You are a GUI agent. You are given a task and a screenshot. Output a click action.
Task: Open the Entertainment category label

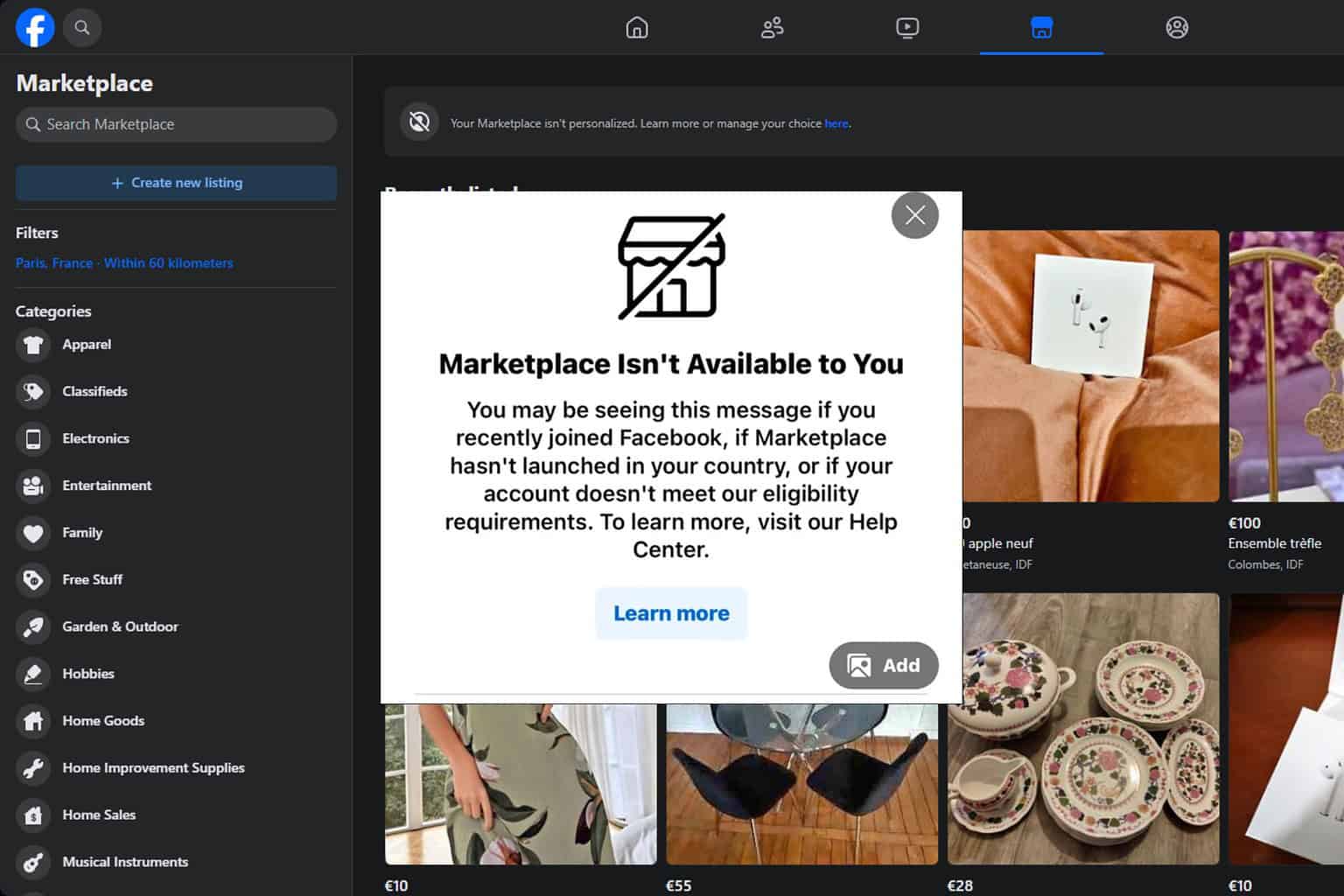pos(107,486)
